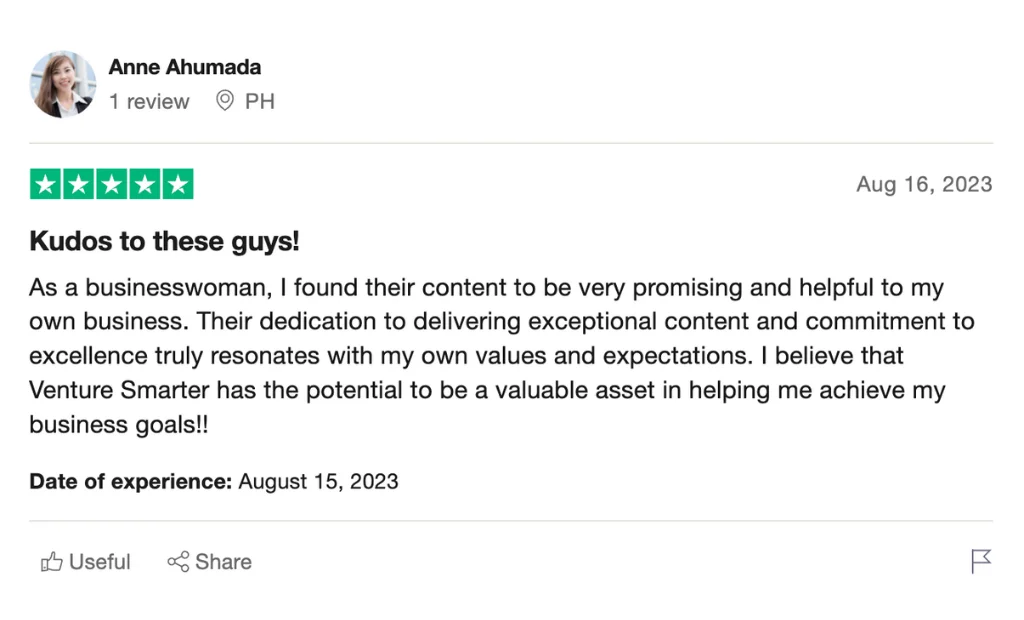Click the Aug 16, 2023 review date
1024x620 pixels.
pos(923,184)
